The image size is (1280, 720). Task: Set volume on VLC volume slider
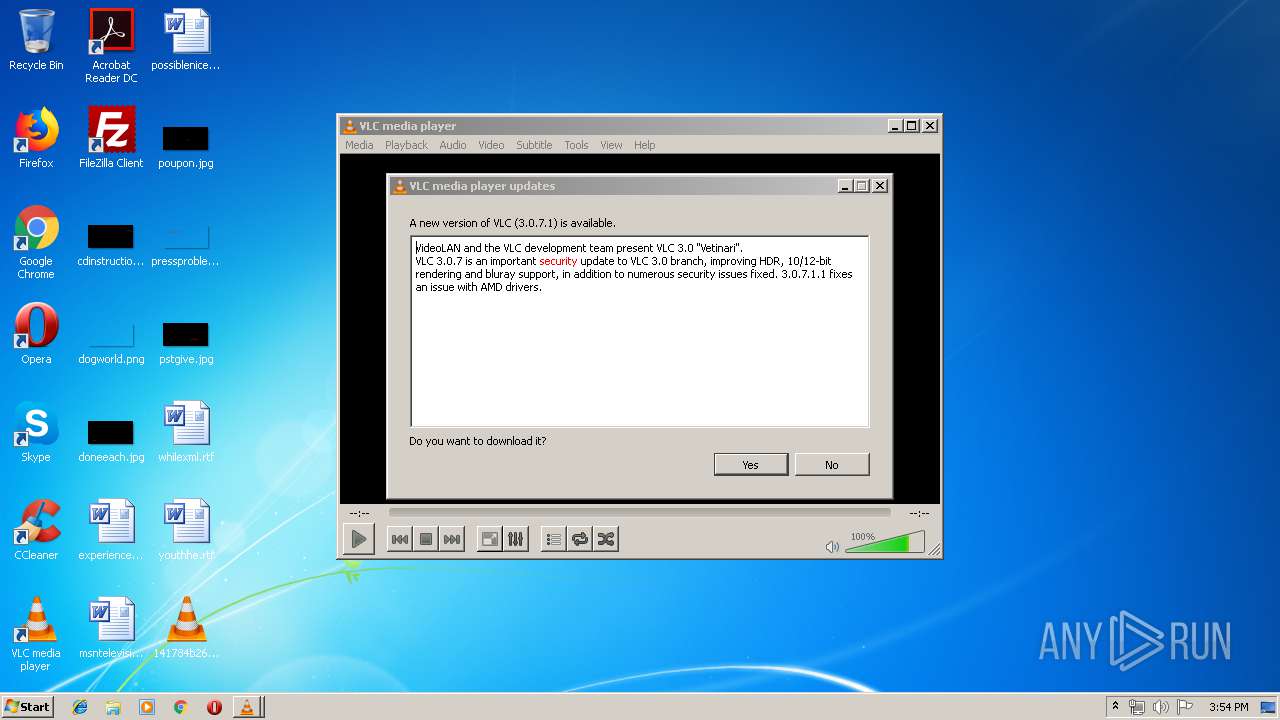click(884, 543)
